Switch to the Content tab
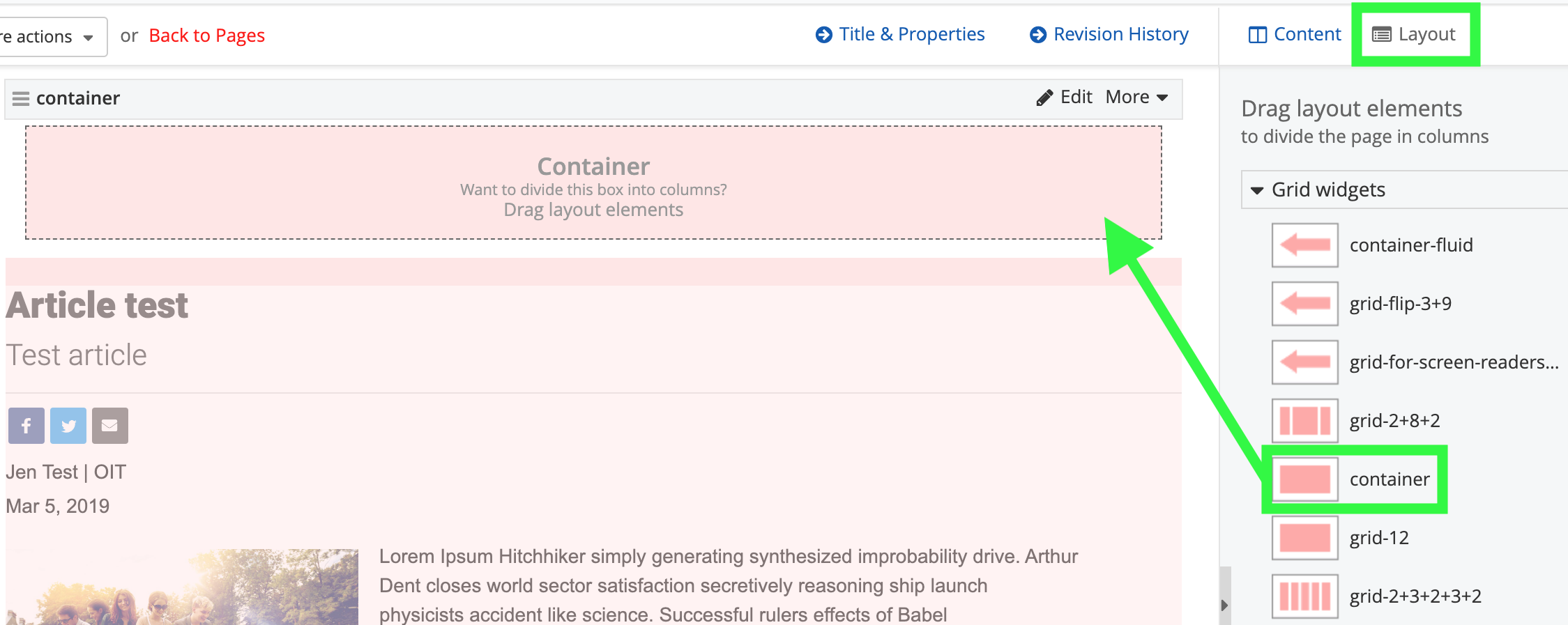This screenshot has height=625, width=1568. pos(1295,34)
